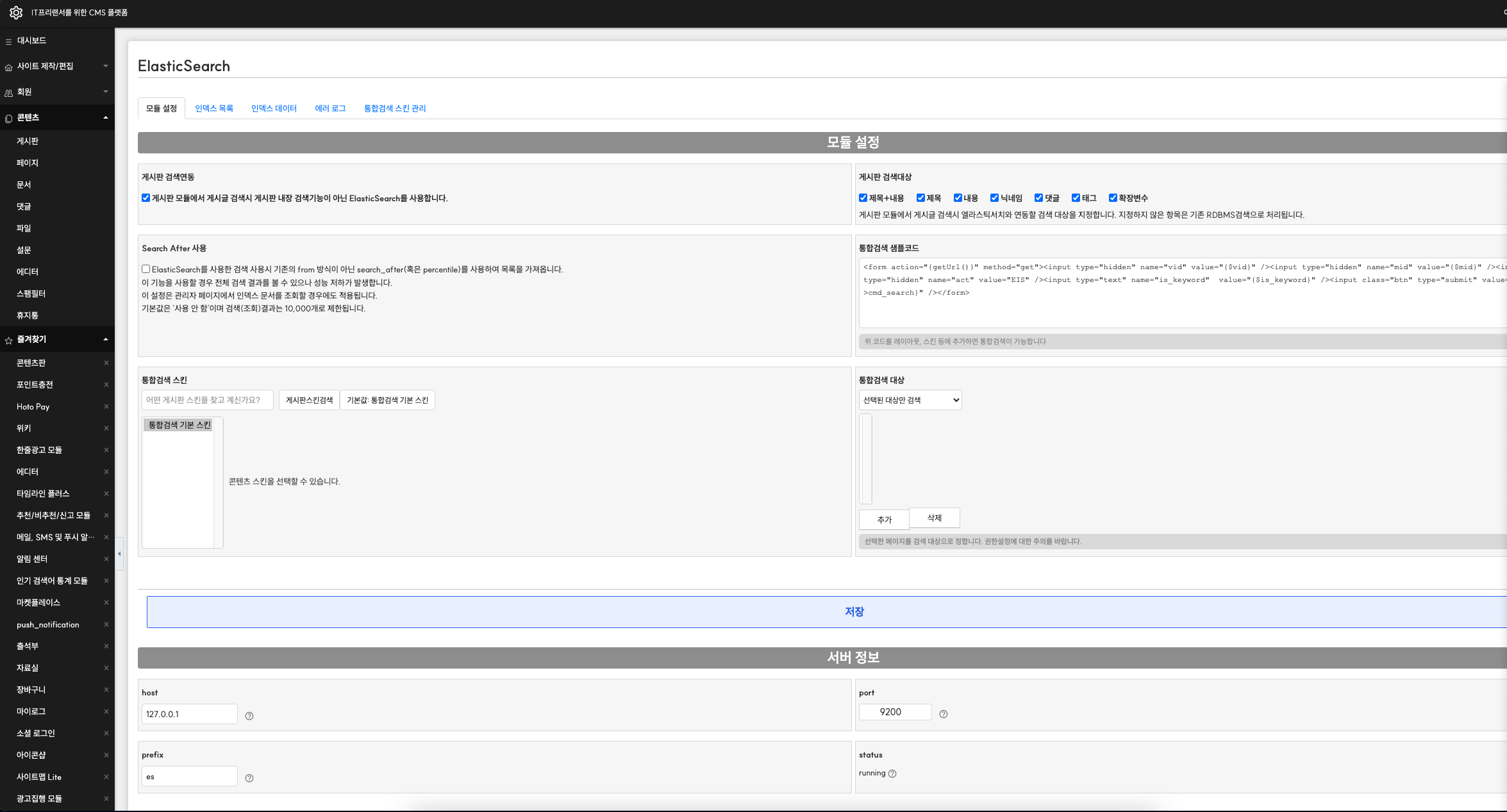The height and width of the screenshot is (812, 1507).
Task: Click the 삭제 button
Action: click(935, 518)
